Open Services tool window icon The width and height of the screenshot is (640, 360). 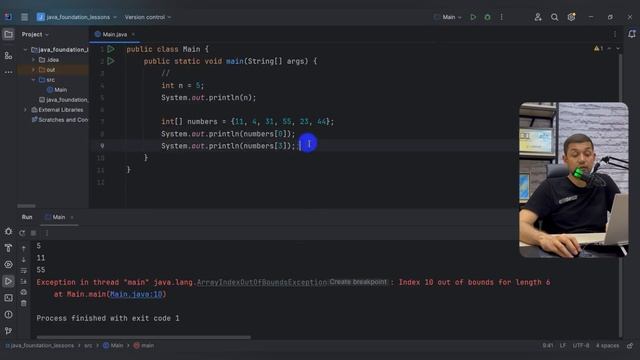tap(8, 264)
